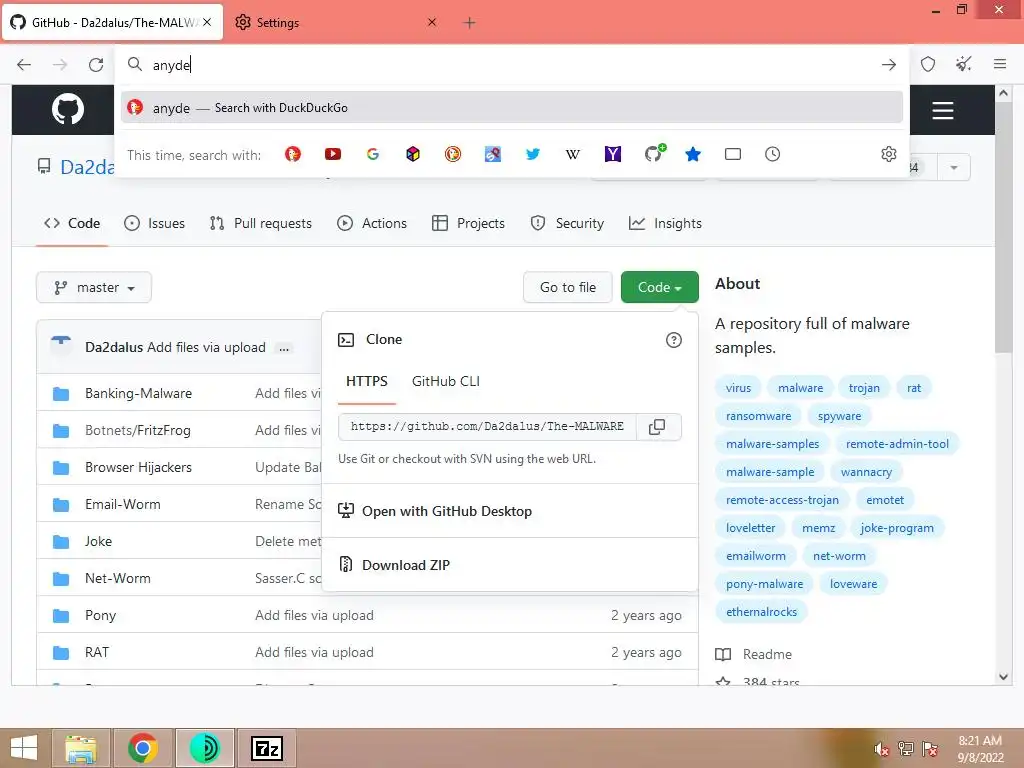Switch to GitHub CLI clone tab
The width and height of the screenshot is (1024, 768).
click(446, 381)
